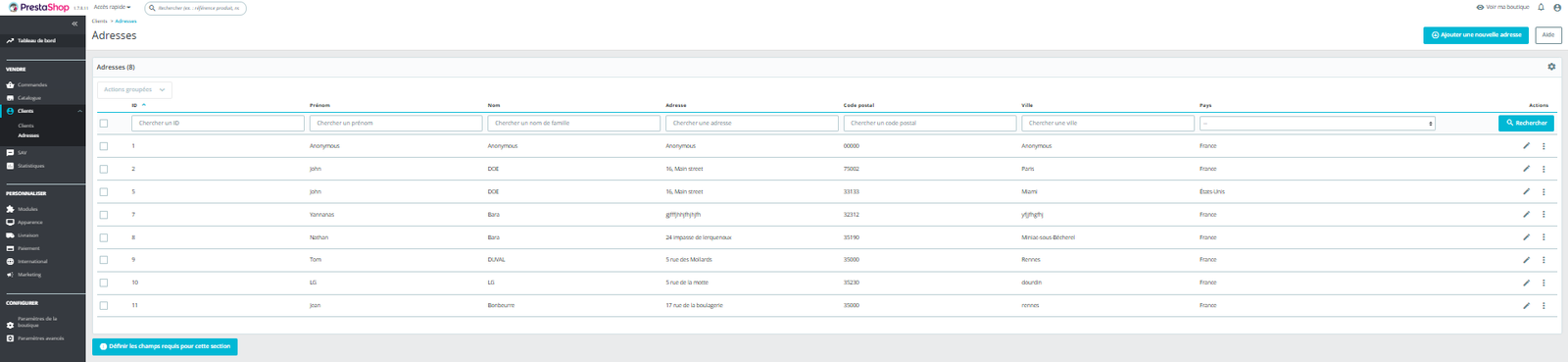Open more actions for address ID 1
Image resolution: width=1568 pixels, height=362 pixels.
[x=1543, y=146]
